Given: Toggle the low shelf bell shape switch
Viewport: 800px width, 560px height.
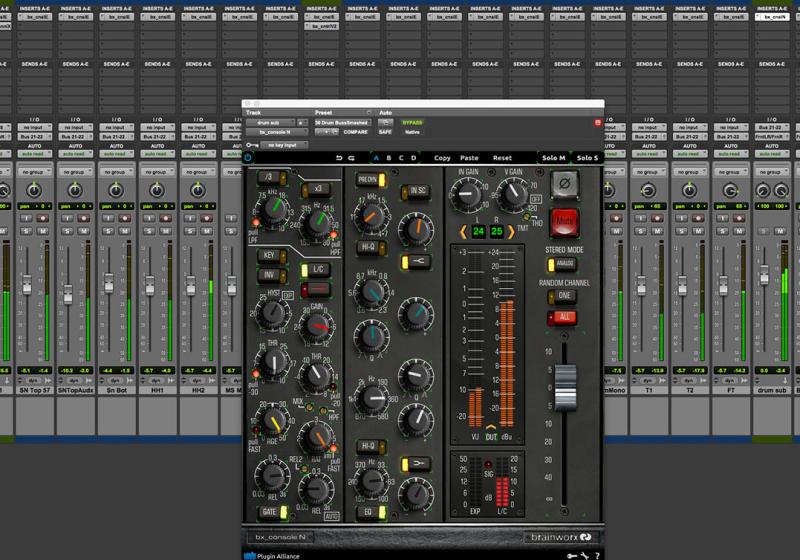Looking at the screenshot, I should point(416,464).
